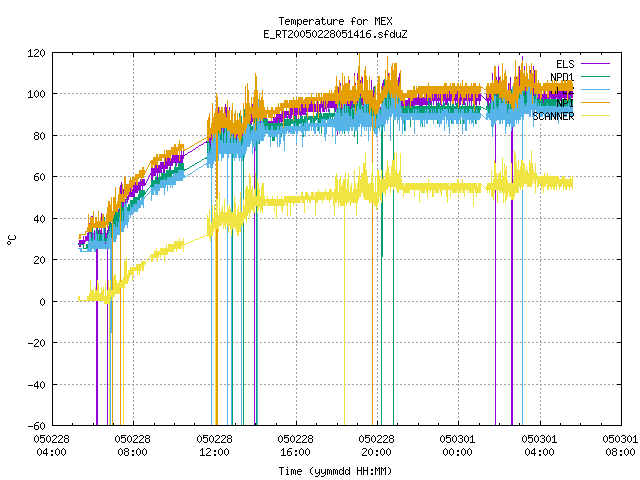Click the ELS legend label
The width and height of the screenshot is (640, 480).
(x=565, y=64)
